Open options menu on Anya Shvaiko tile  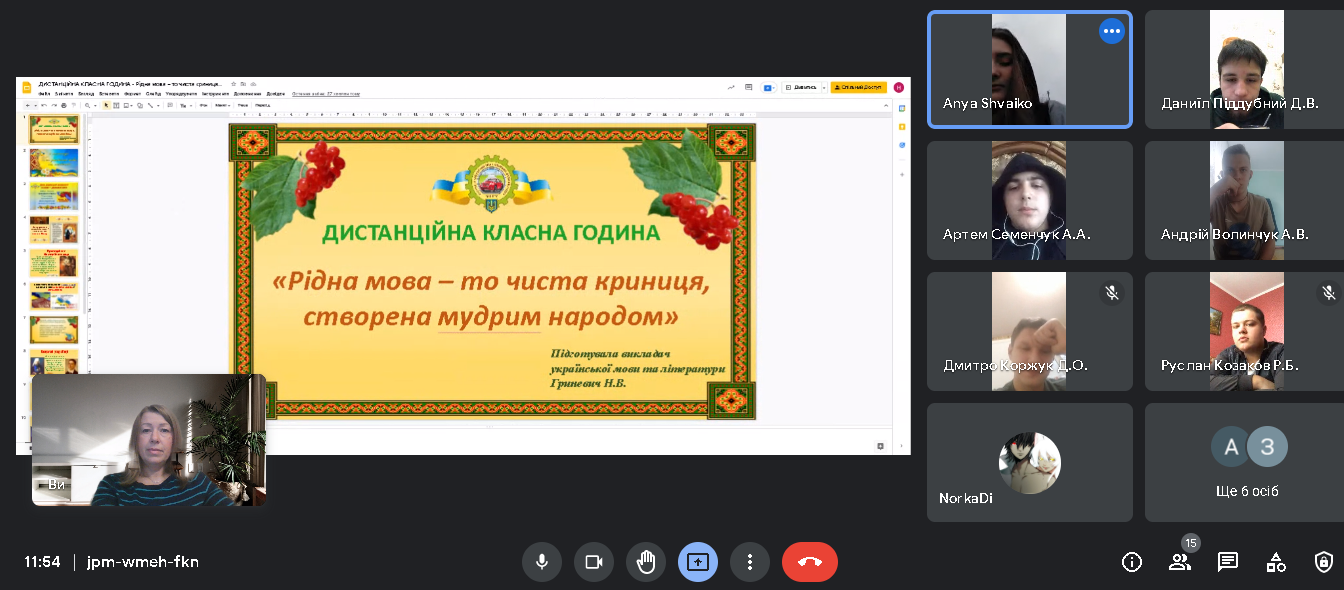[1111, 31]
